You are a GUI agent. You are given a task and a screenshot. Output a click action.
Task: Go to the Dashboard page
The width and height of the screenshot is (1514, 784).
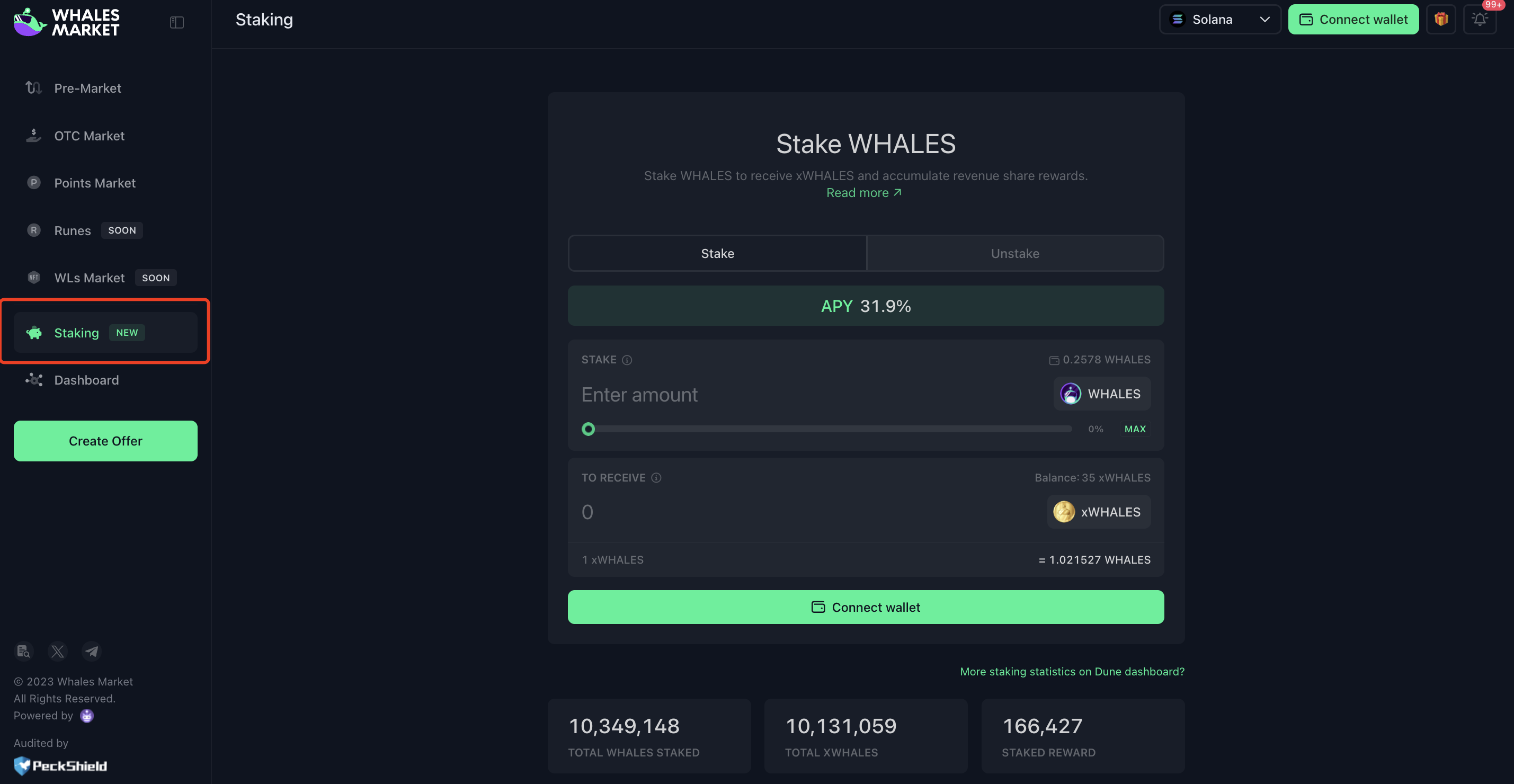tap(86, 380)
